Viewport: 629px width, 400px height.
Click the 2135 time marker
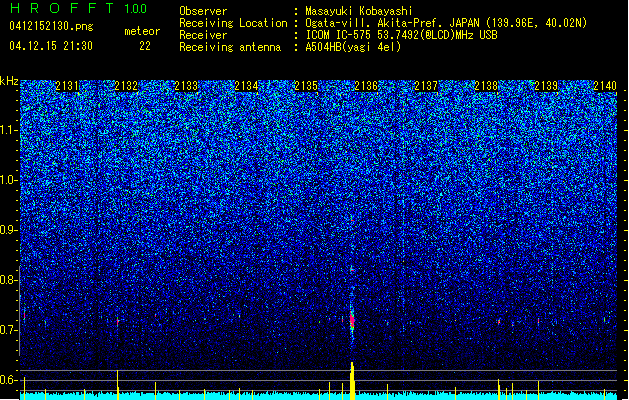[306, 86]
